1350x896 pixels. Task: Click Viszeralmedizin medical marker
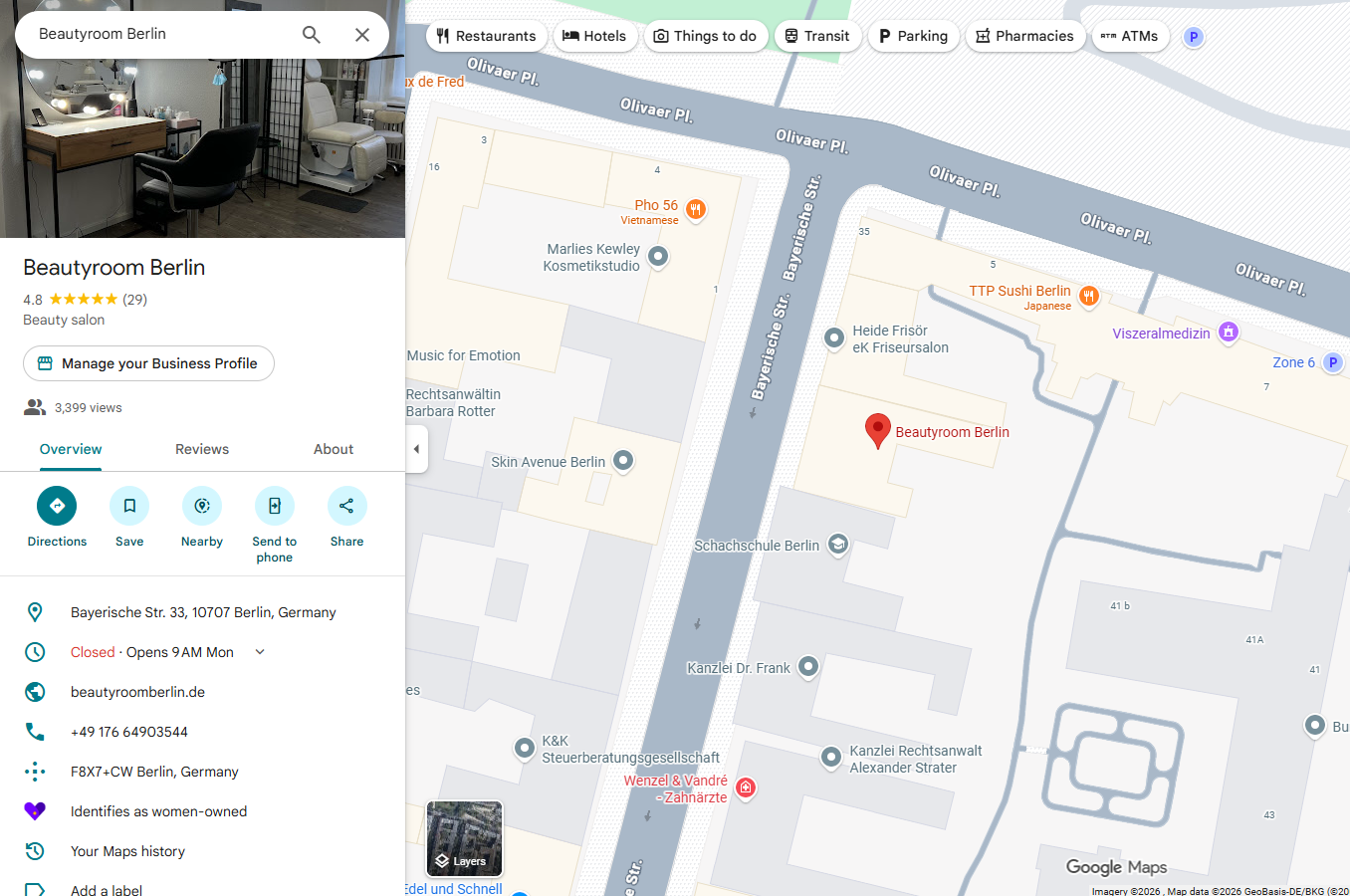1229,332
